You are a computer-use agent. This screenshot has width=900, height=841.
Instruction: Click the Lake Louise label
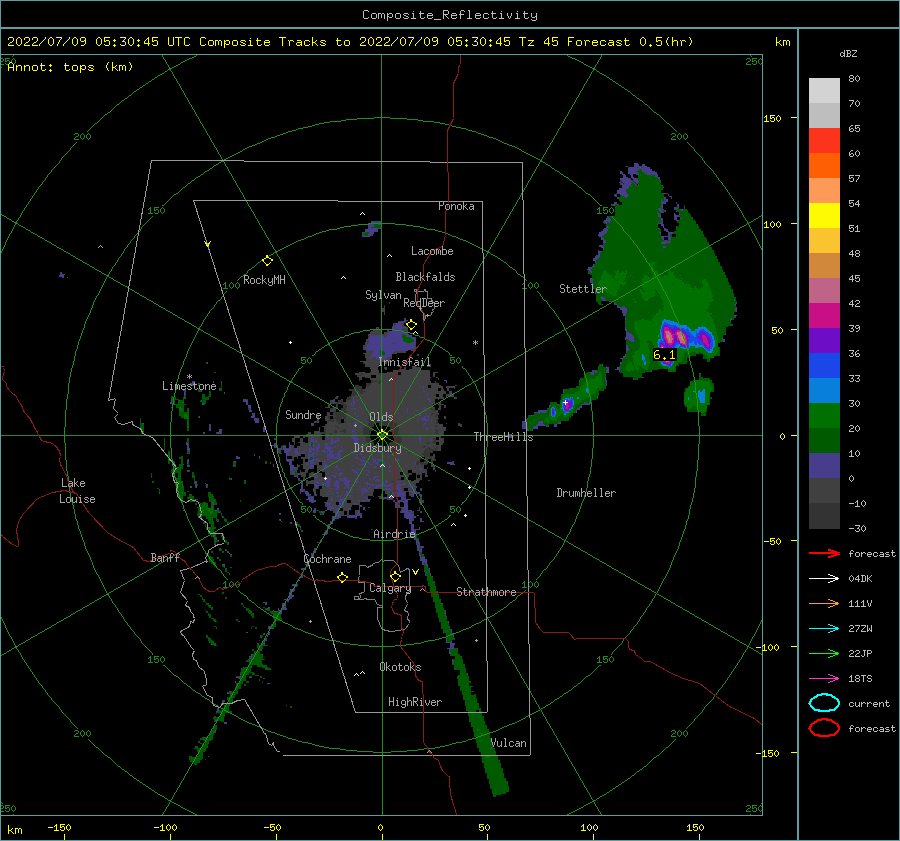[x=77, y=491]
